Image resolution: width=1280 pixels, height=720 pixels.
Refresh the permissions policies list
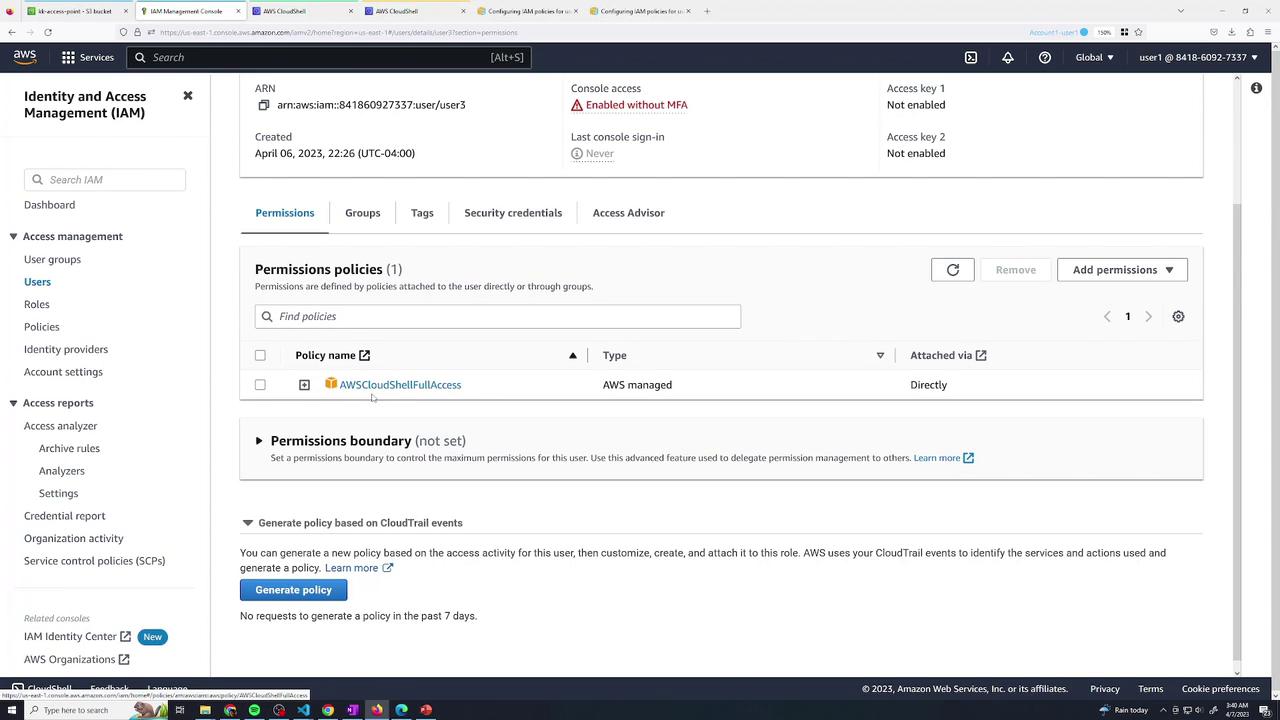[952, 270]
